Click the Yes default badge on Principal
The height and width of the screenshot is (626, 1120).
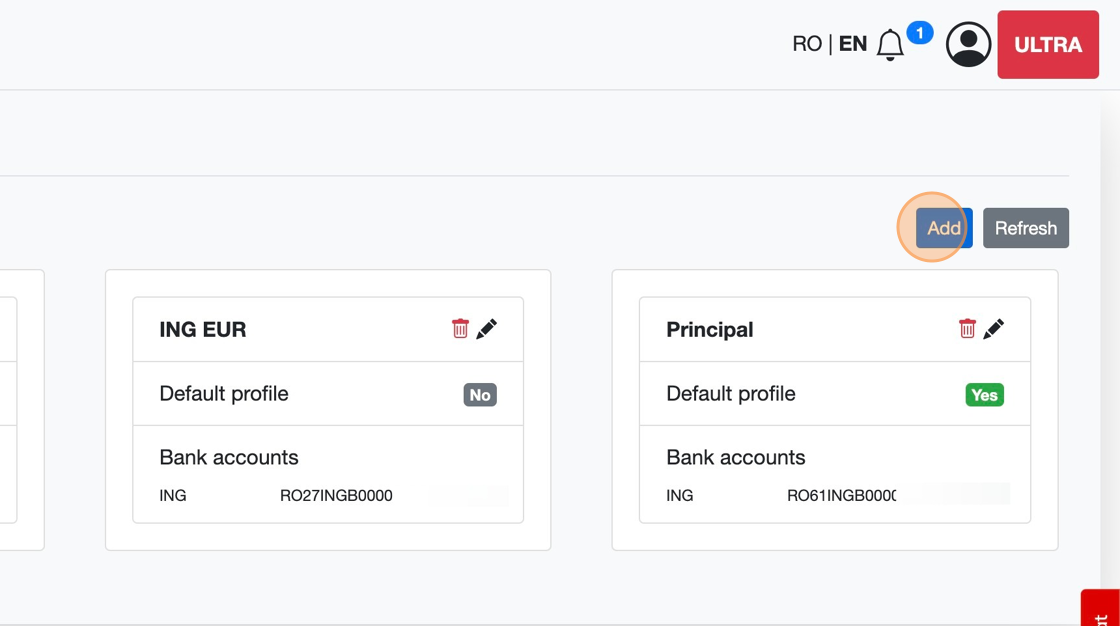coord(984,395)
